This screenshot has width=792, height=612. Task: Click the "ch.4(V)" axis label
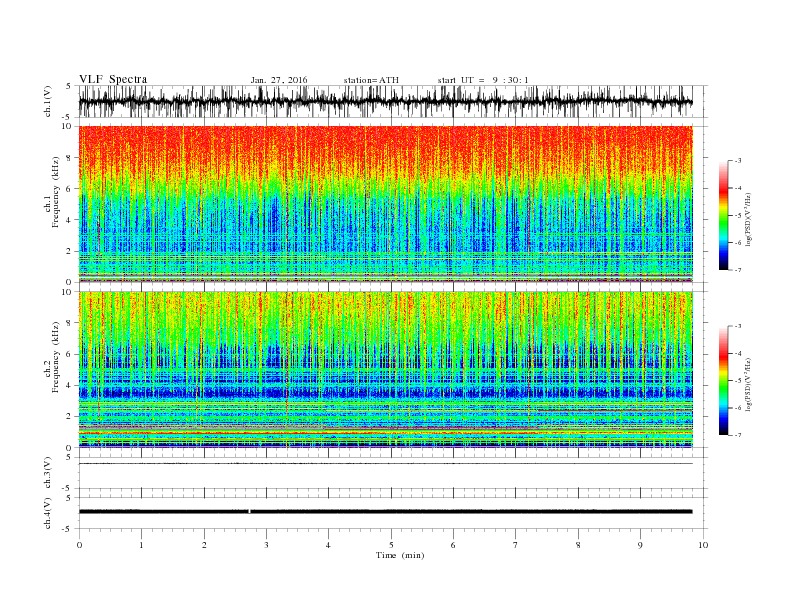(47, 513)
